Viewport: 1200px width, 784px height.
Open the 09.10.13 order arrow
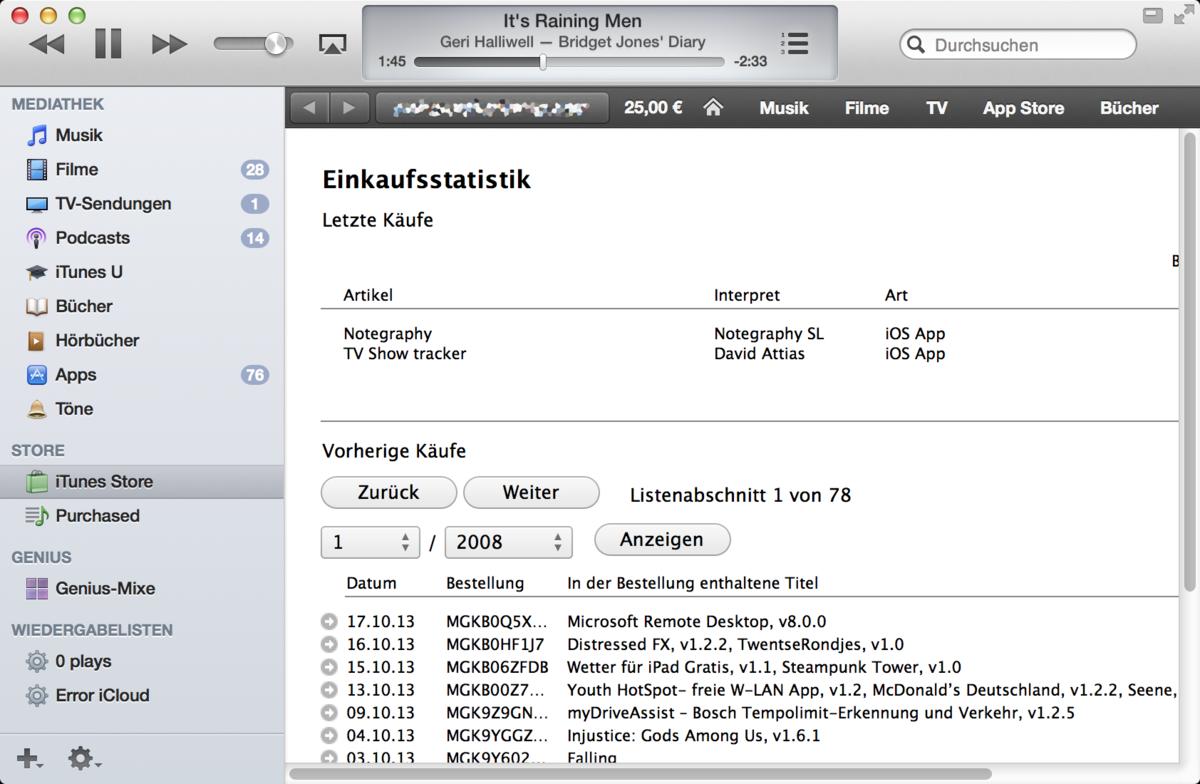(329, 713)
